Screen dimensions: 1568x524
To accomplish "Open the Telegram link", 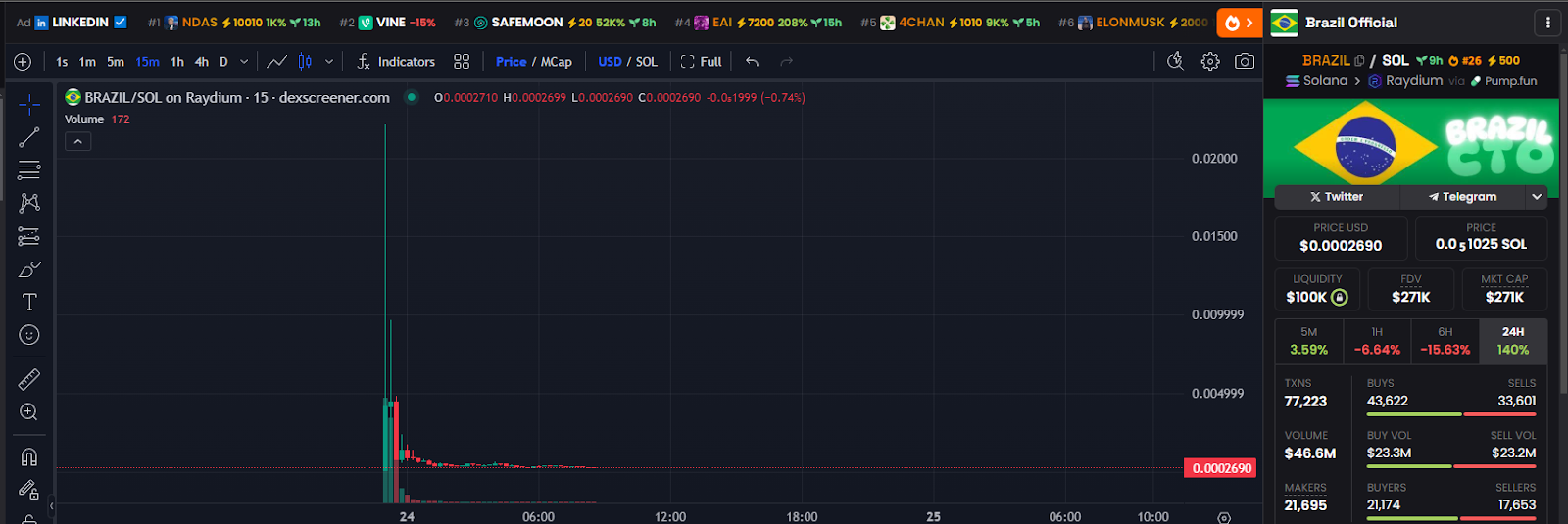I will click(1463, 197).
